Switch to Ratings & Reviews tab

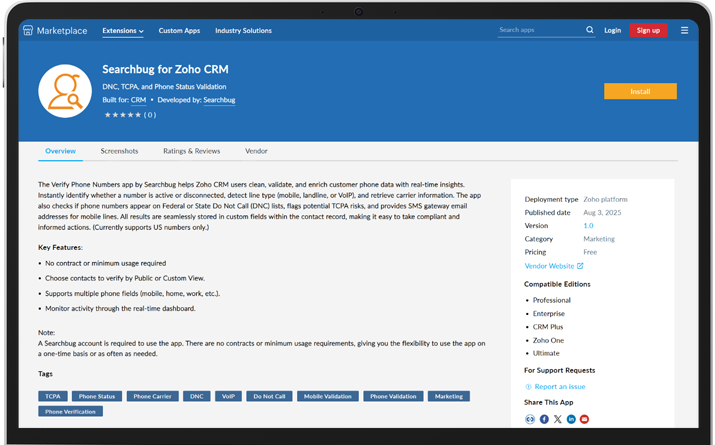[191, 151]
